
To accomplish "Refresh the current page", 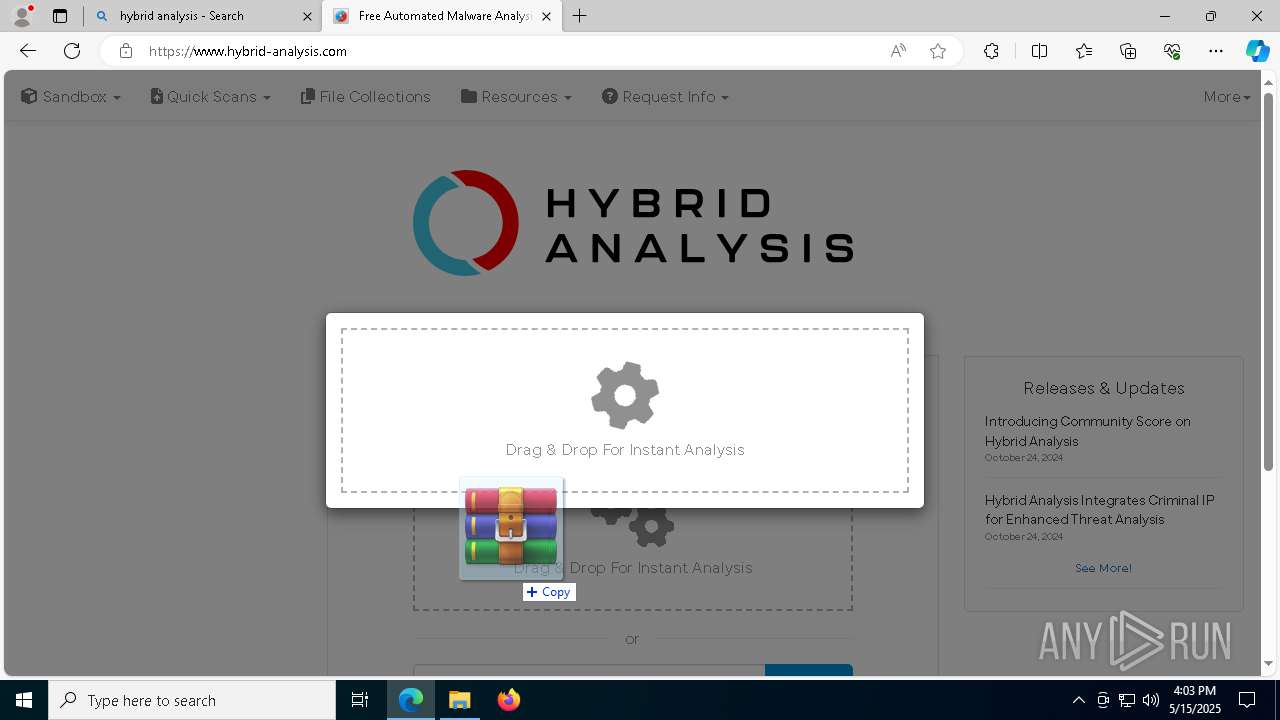I will tap(72, 51).
